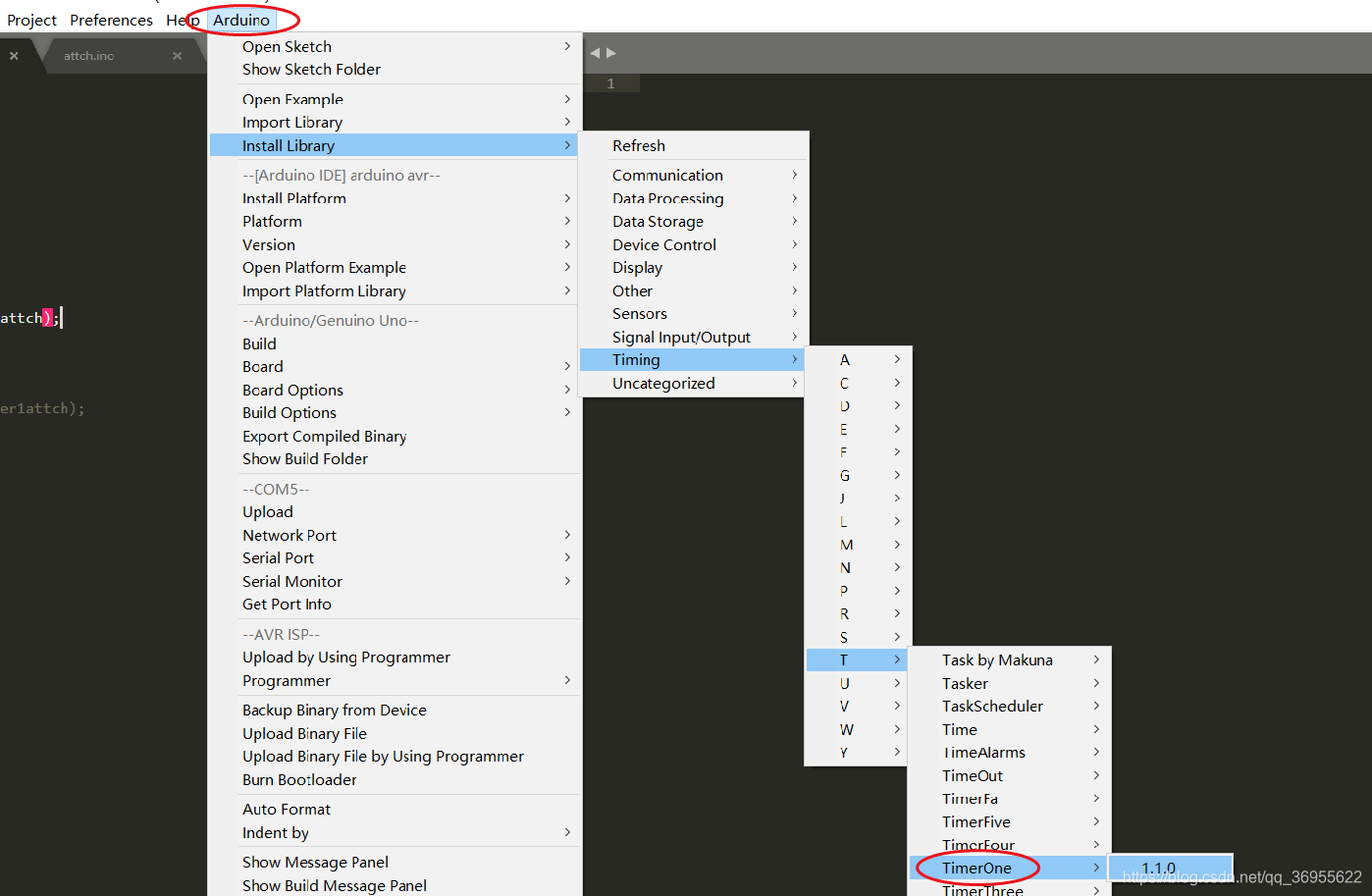1372x896 pixels.
Task: Open the Help menu
Action: coord(183,20)
